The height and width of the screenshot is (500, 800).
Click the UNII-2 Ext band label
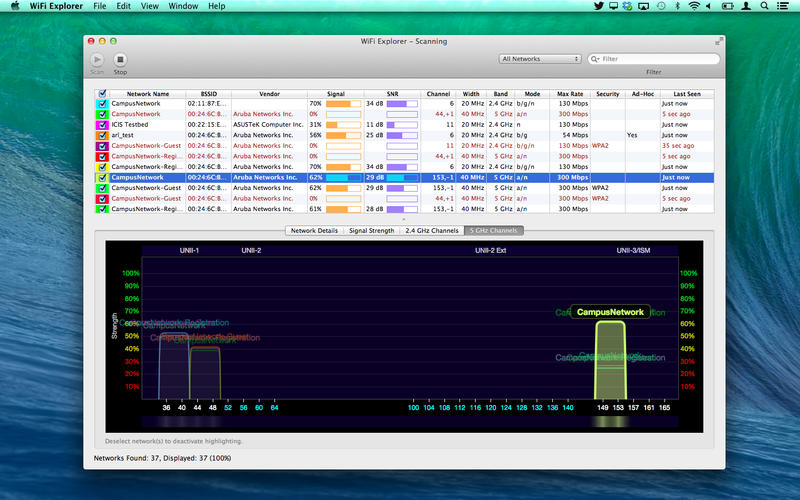490,251
